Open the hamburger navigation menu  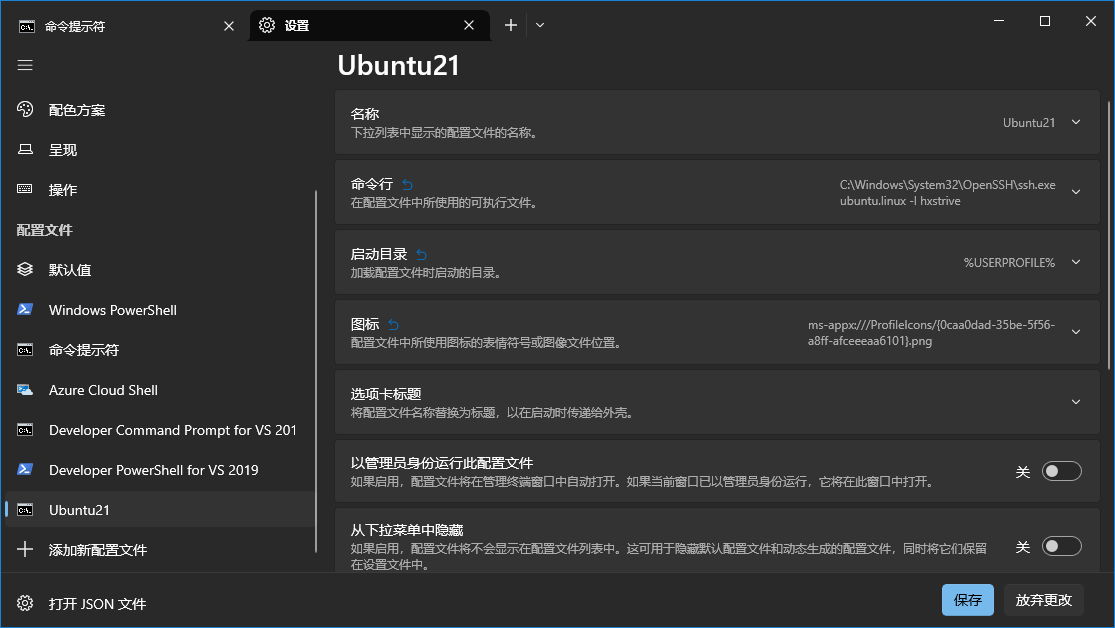(25, 65)
